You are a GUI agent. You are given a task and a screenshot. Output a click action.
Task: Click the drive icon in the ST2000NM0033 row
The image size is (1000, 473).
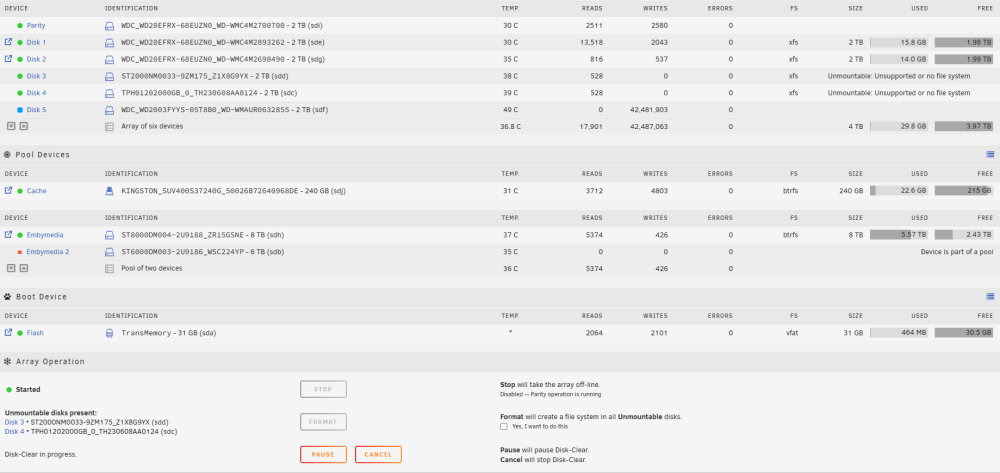[109, 76]
